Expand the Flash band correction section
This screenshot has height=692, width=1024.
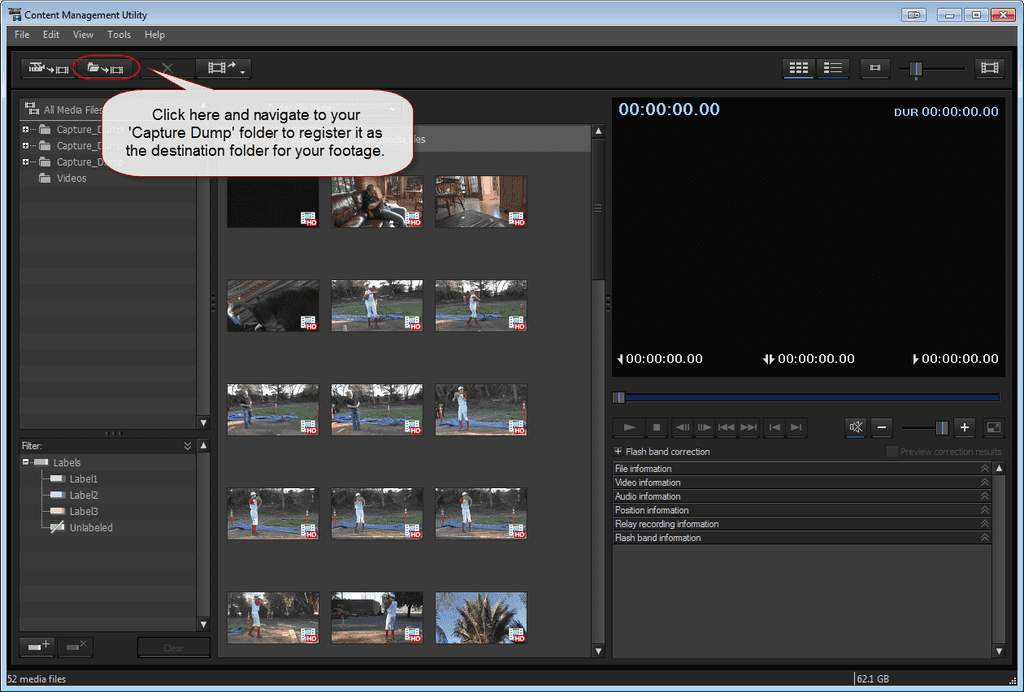(618, 452)
